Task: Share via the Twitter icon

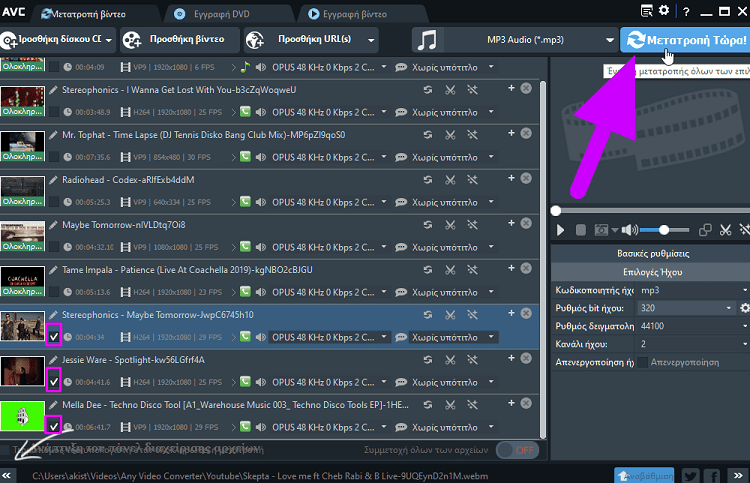Action: (690, 476)
